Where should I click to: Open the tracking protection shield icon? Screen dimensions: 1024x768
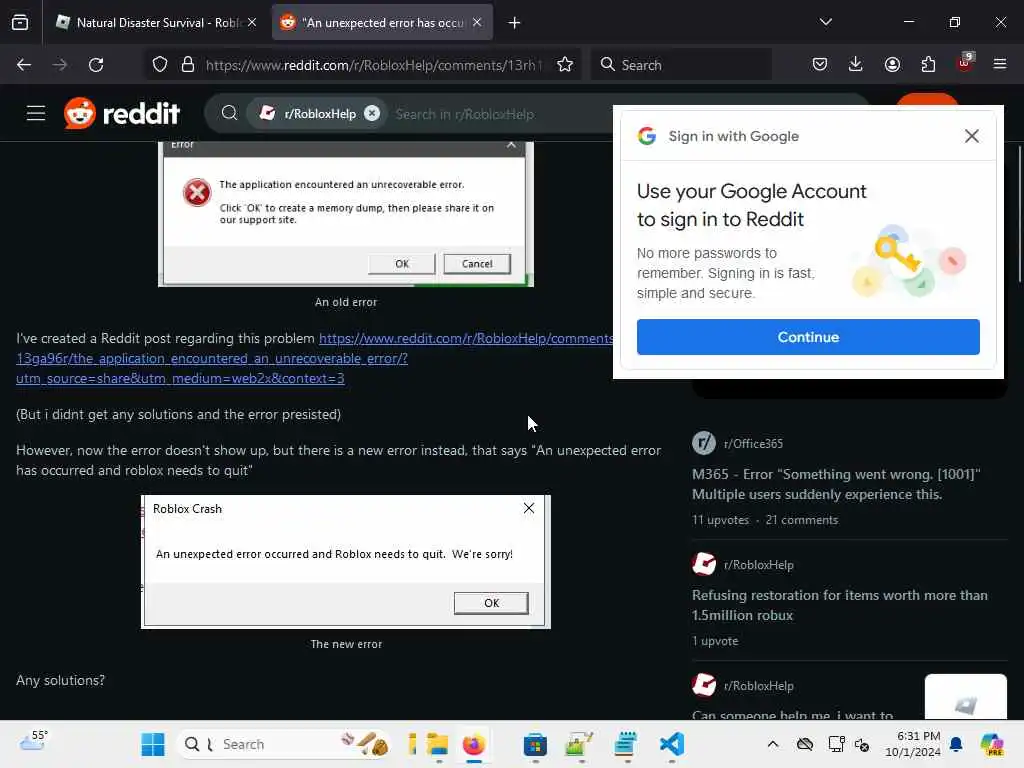[x=160, y=65]
